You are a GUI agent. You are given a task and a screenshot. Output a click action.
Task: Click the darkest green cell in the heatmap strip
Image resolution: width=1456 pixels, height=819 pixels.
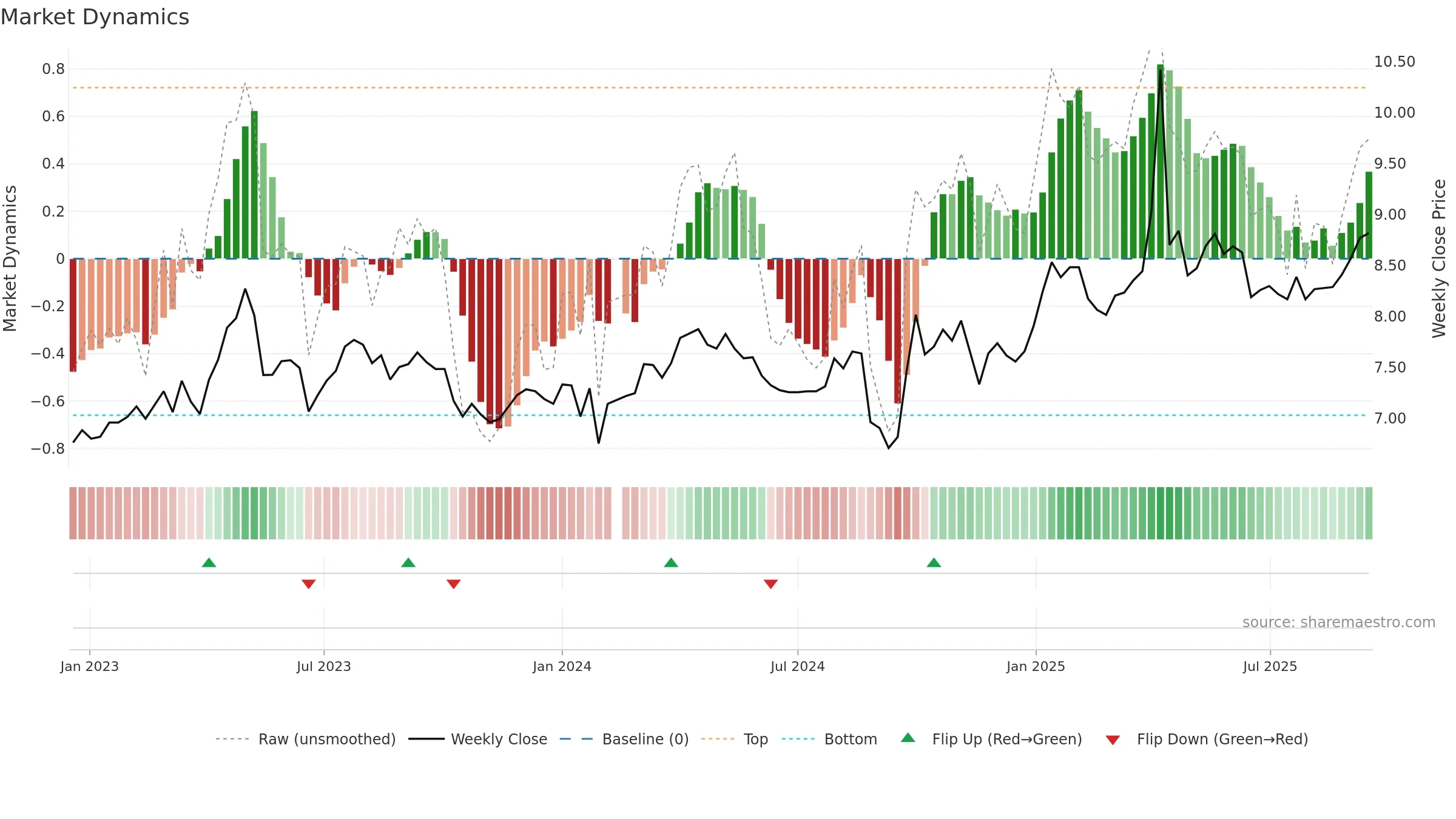1161,513
